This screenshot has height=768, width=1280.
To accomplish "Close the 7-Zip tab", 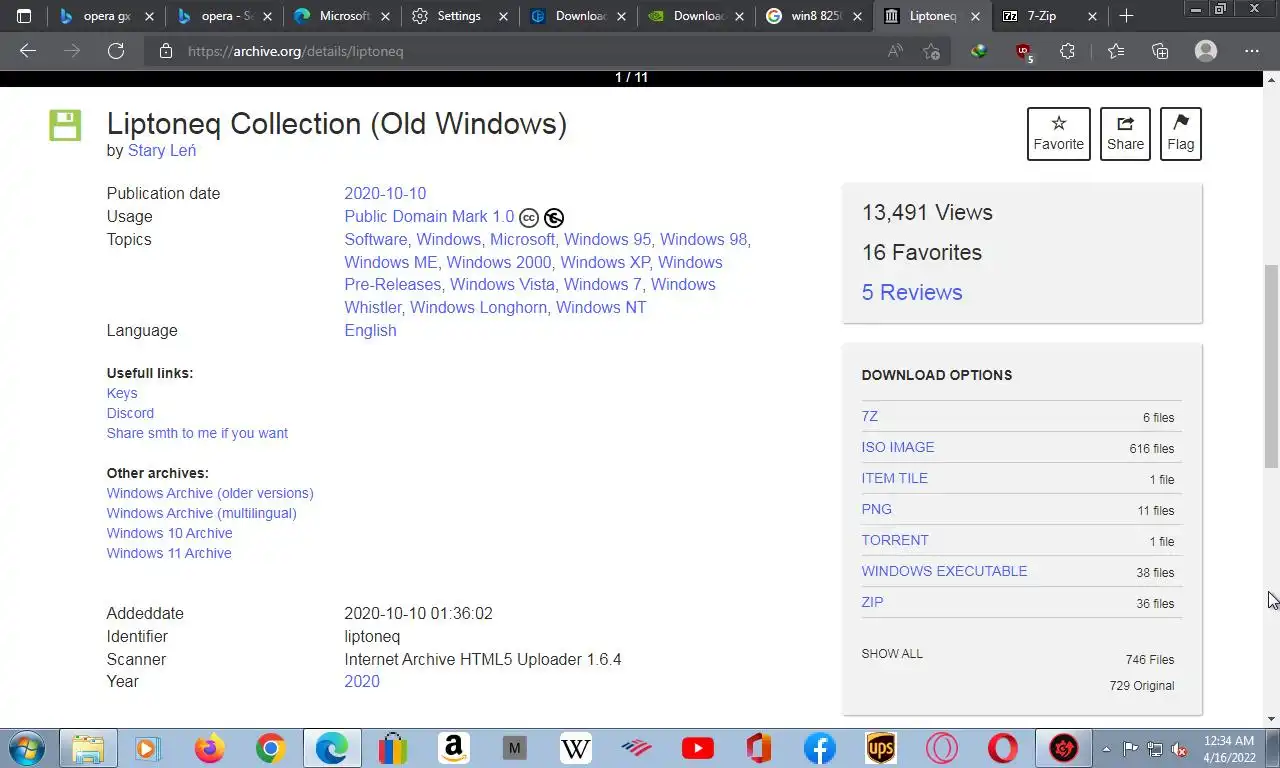I will coord(1092,16).
